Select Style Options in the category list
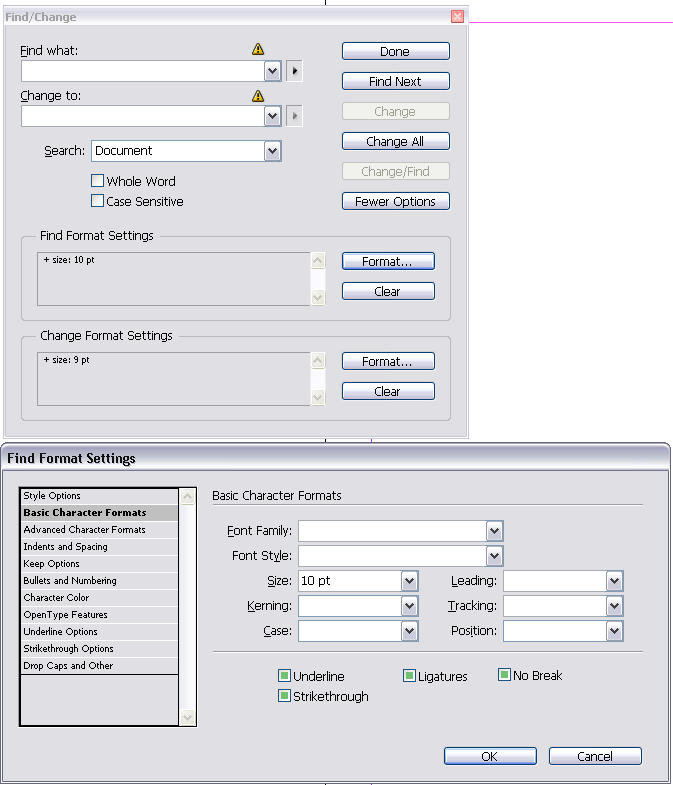 click(99, 496)
